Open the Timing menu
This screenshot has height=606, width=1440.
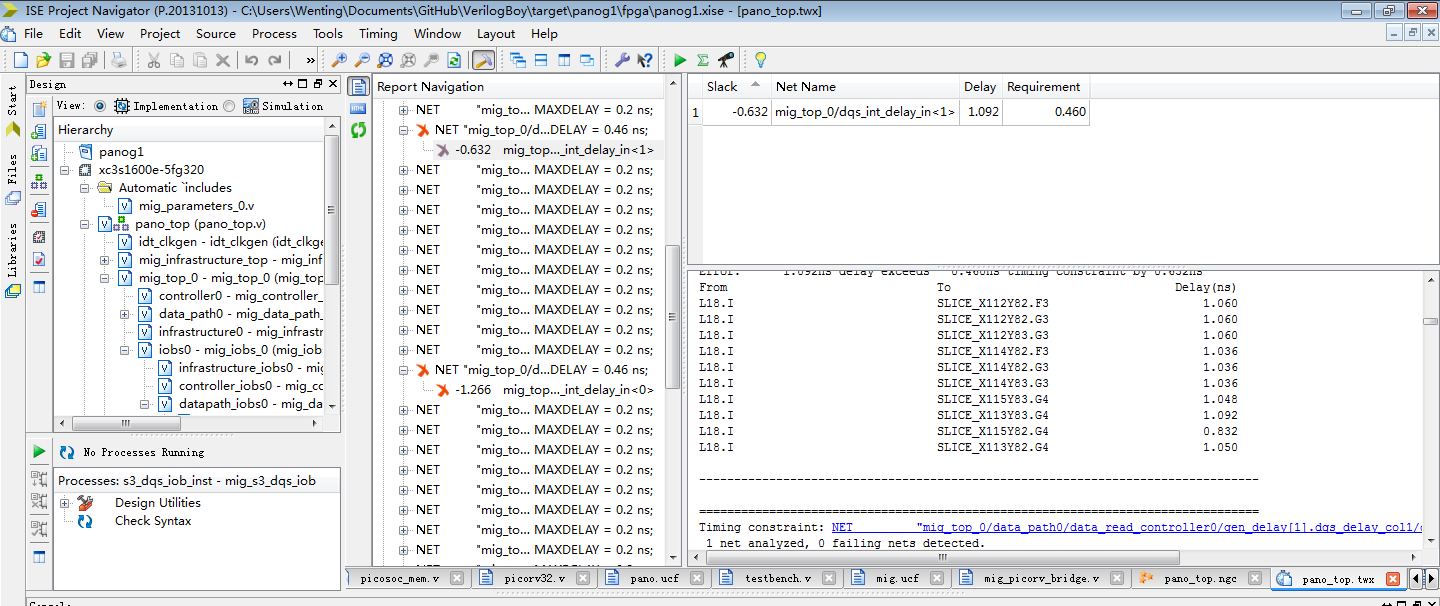click(x=378, y=33)
